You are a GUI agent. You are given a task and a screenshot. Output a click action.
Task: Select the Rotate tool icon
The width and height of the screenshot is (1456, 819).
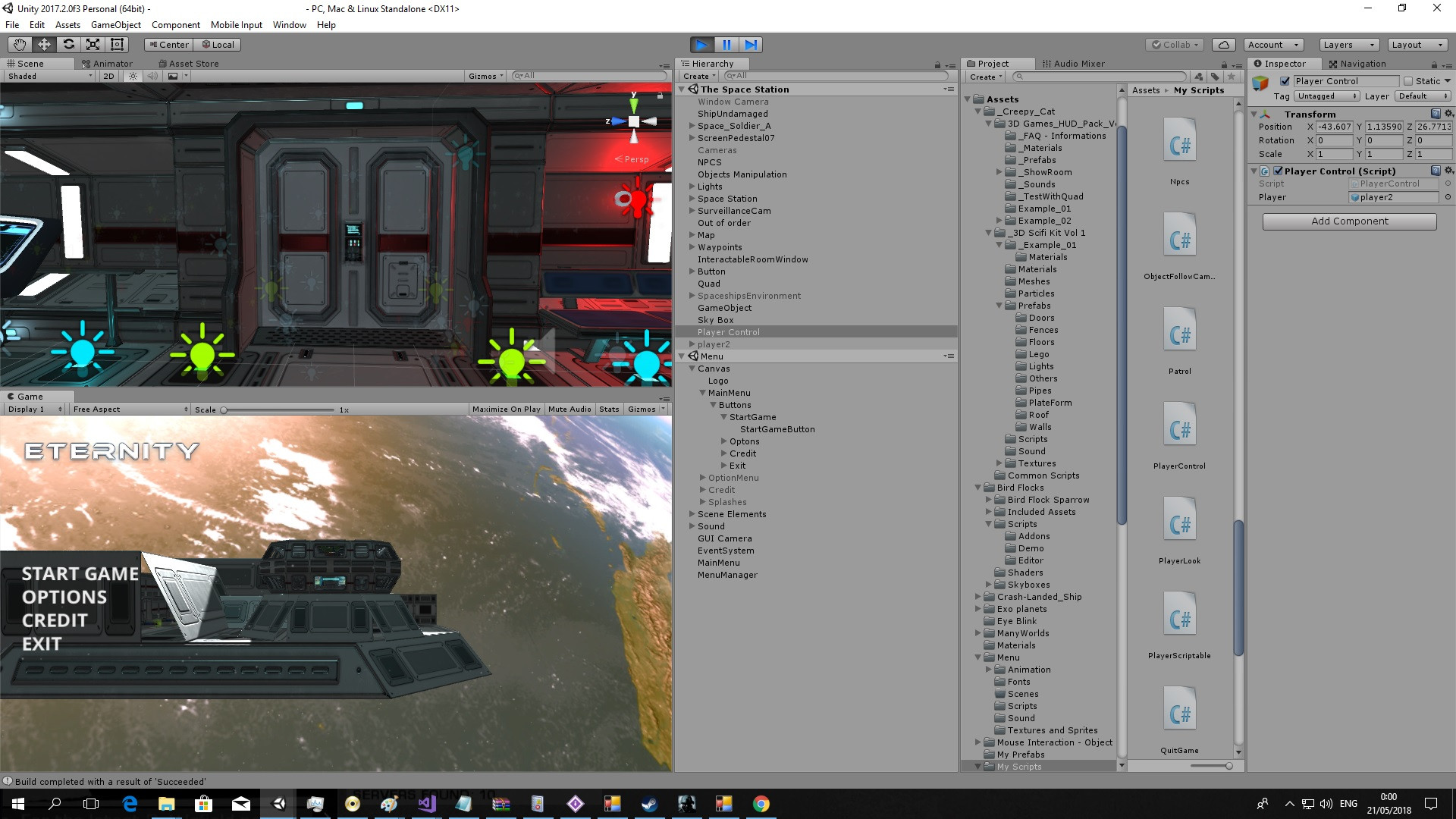[x=68, y=45]
